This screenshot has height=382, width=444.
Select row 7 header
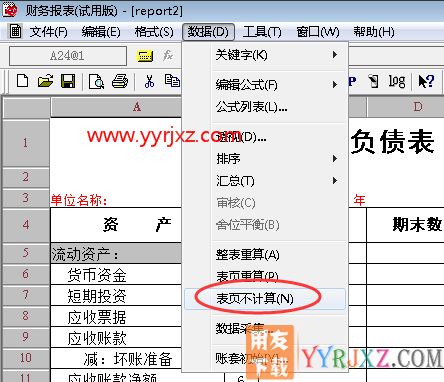[x=26, y=295]
